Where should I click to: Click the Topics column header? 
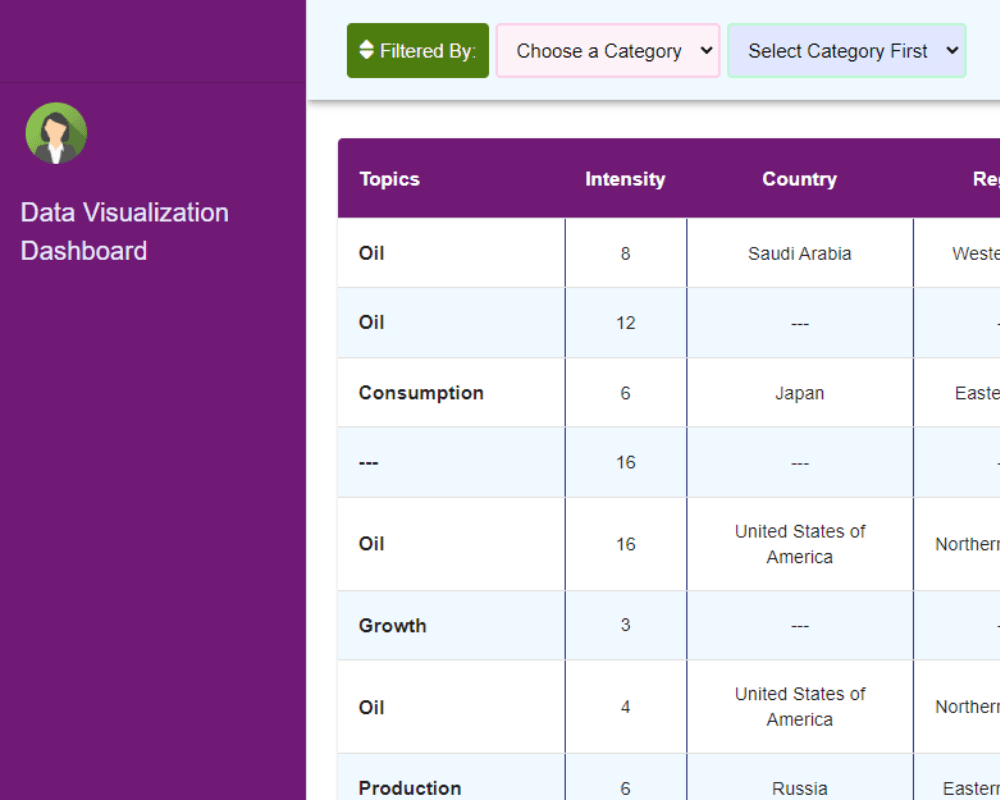[x=389, y=179]
